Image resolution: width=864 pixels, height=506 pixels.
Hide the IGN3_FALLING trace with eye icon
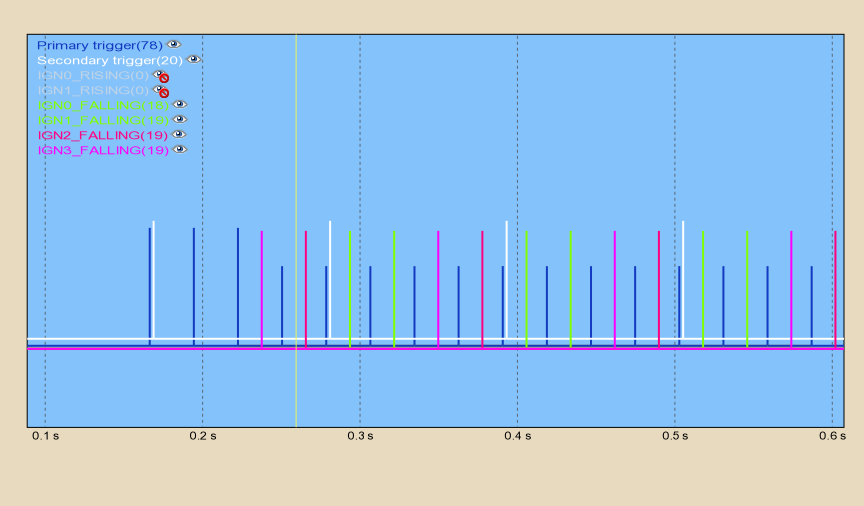tap(179, 150)
